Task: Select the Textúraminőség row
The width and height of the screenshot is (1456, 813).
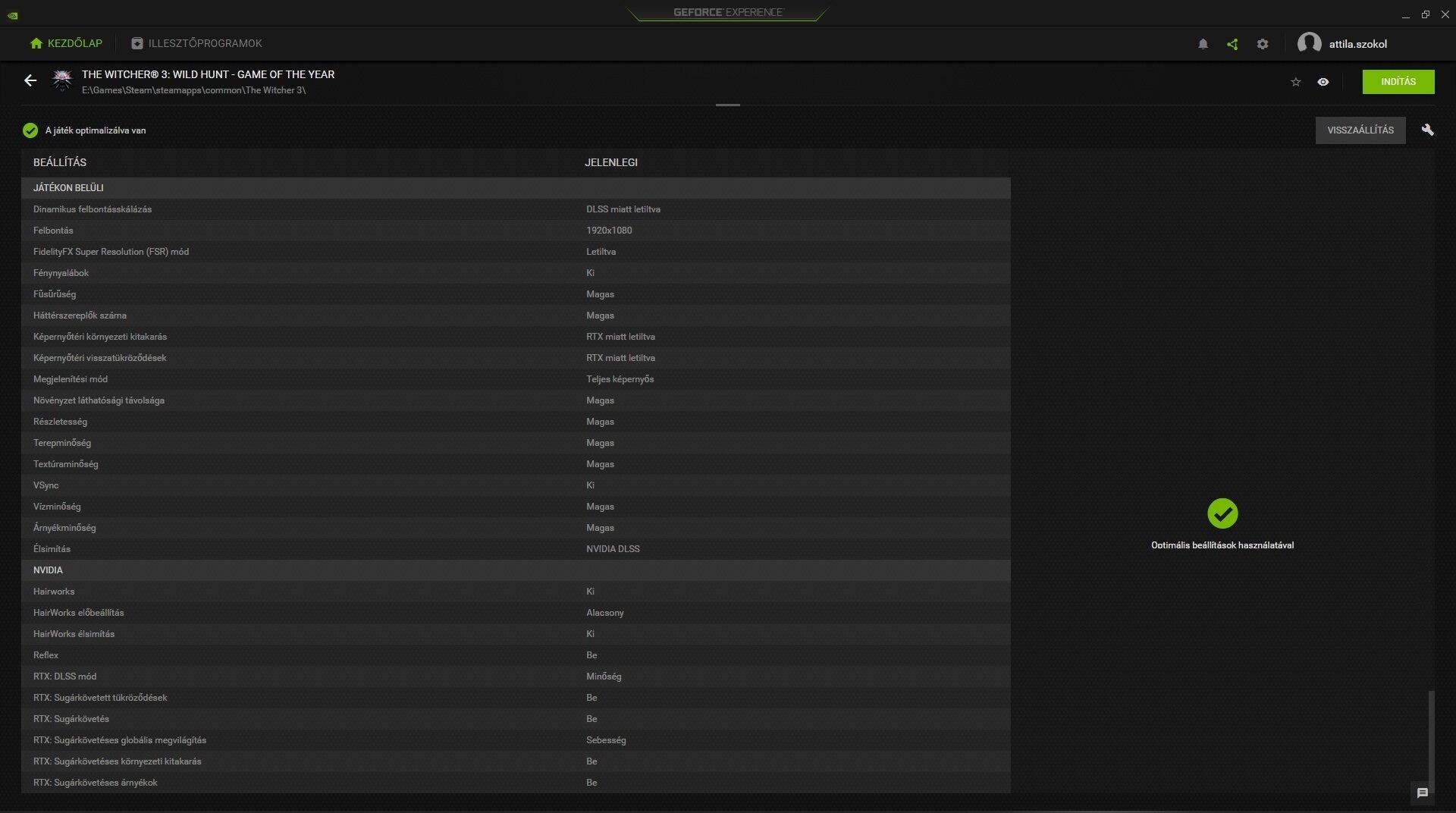Action: [516, 464]
